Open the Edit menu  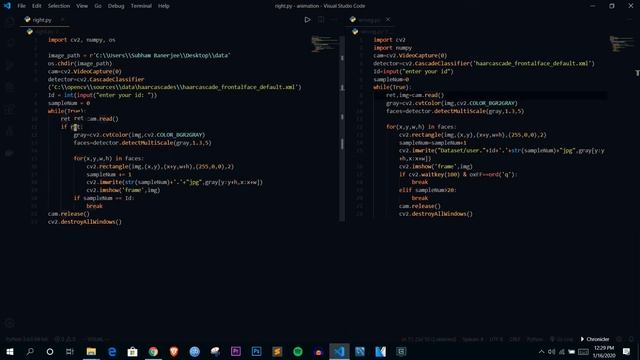click(37, 6)
